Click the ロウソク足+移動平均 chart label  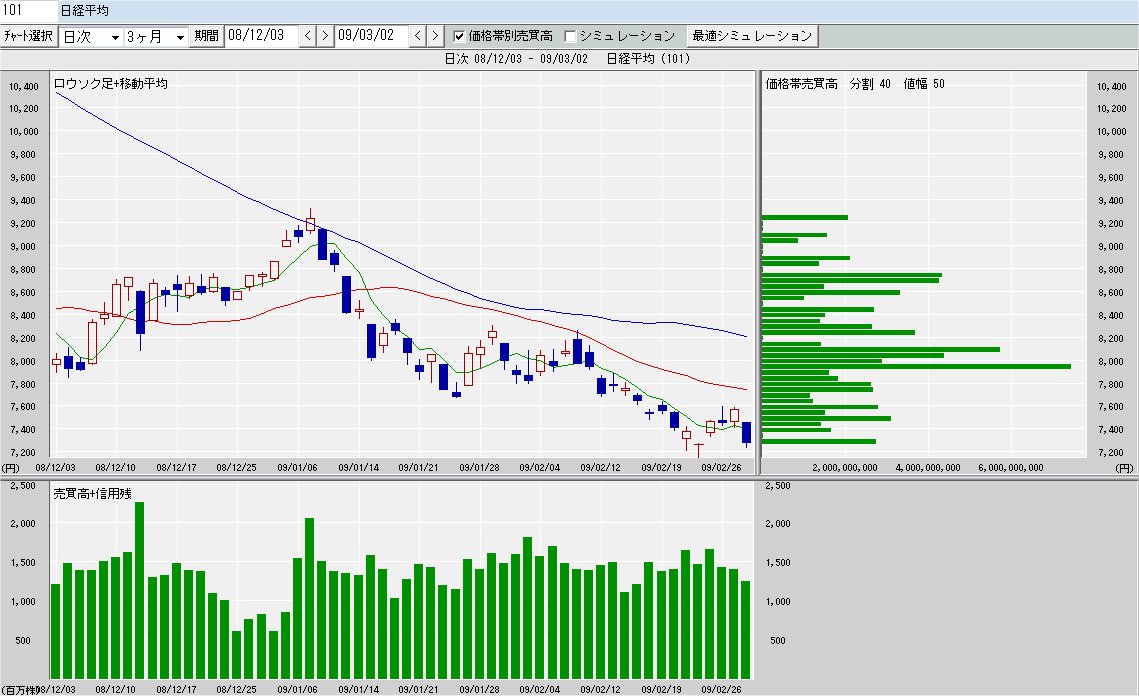pyautogui.click(x=110, y=84)
